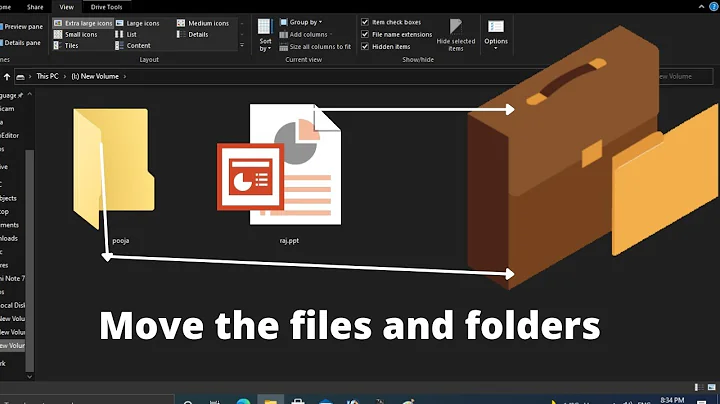Image resolution: width=720 pixels, height=404 pixels.
Task: Expand the chevron after New Volume in address bar
Action: [124, 77]
